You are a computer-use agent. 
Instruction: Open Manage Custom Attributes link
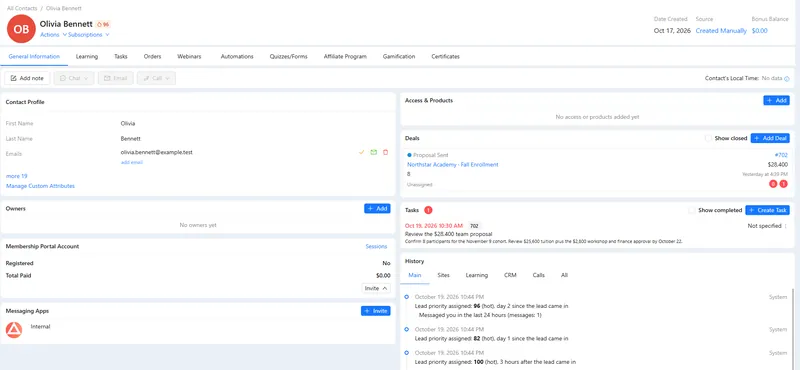[x=40, y=186]
